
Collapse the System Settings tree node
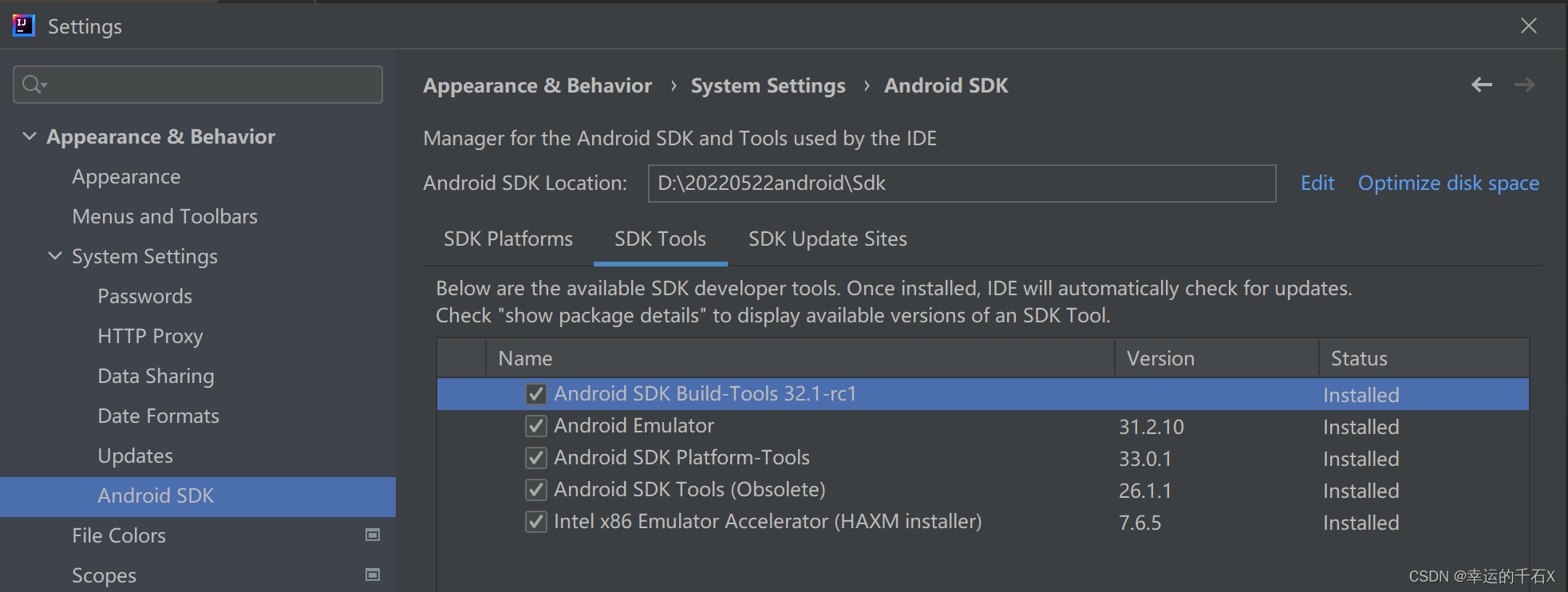tap(55, 256)
